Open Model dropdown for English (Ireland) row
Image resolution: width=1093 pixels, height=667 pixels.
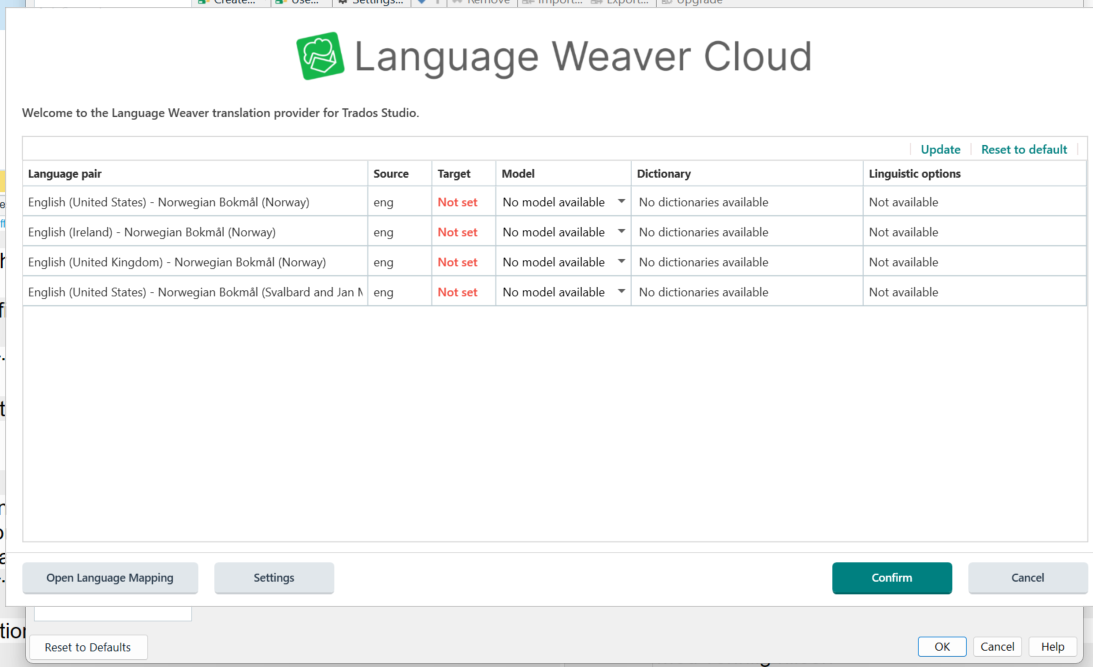coord(563,232)
